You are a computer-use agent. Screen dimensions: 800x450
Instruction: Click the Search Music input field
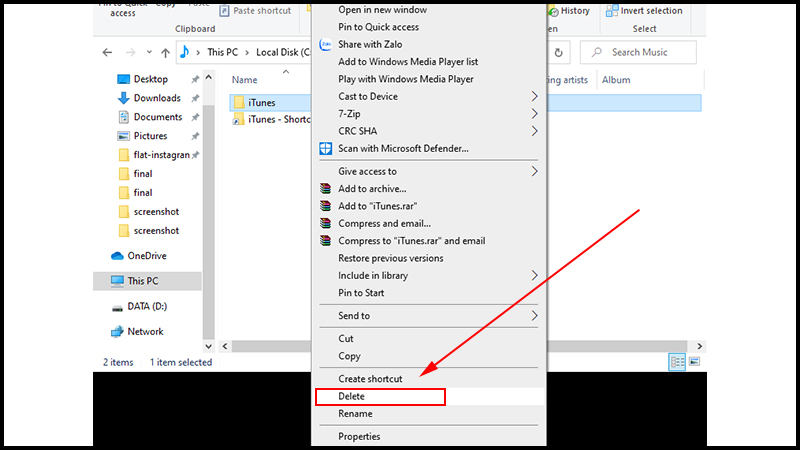point(638,52)
